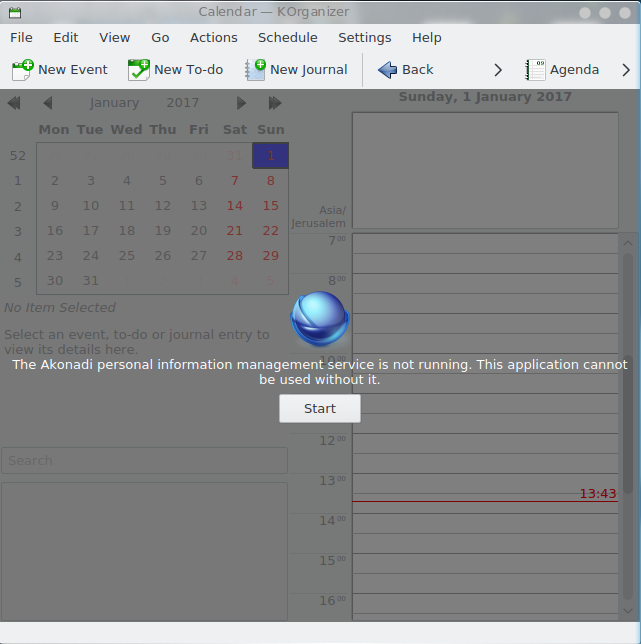Select day 31 in January's last row

pos(91,281)
